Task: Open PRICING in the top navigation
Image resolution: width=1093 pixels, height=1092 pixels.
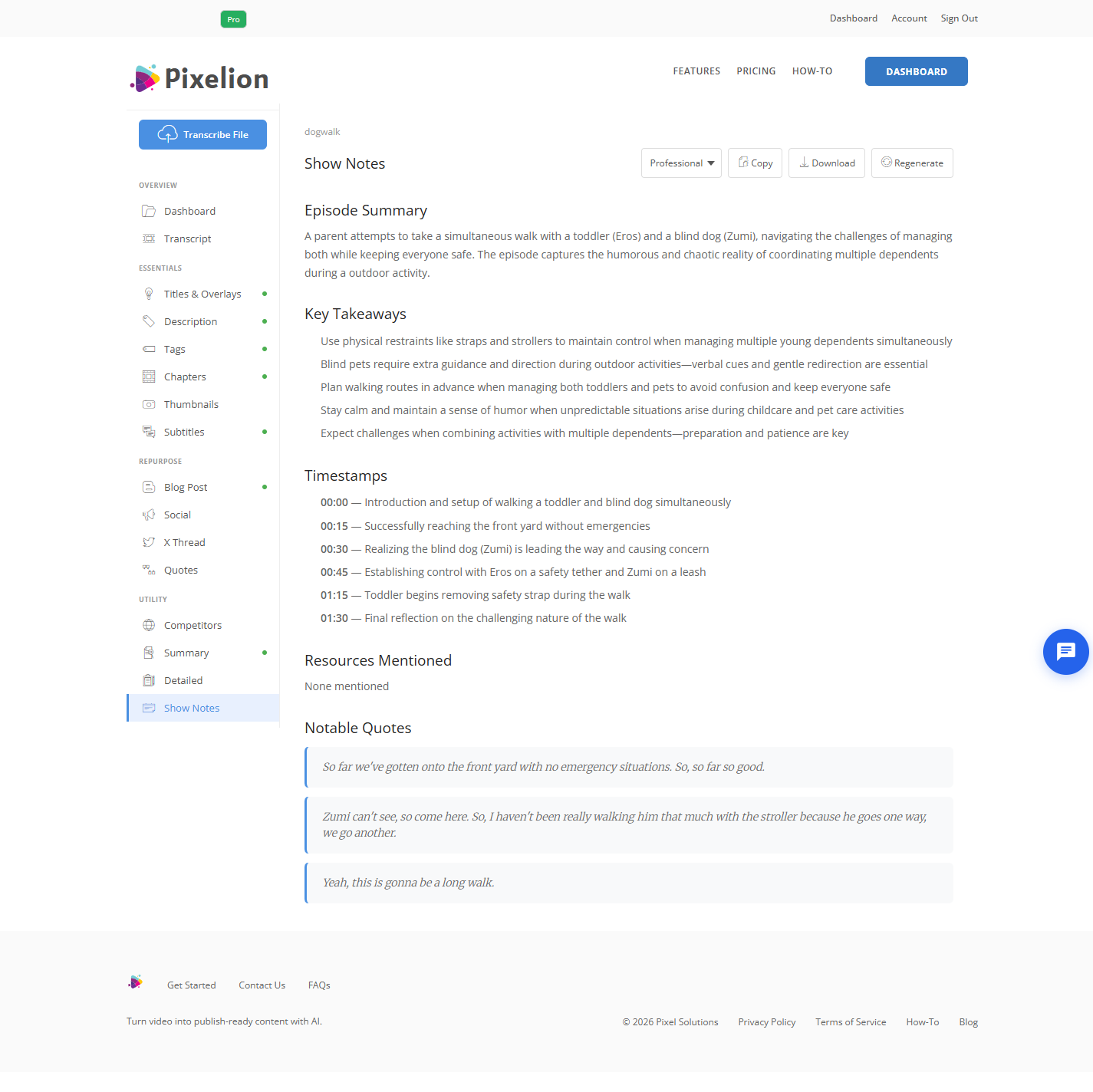Action: click(756, 71)
